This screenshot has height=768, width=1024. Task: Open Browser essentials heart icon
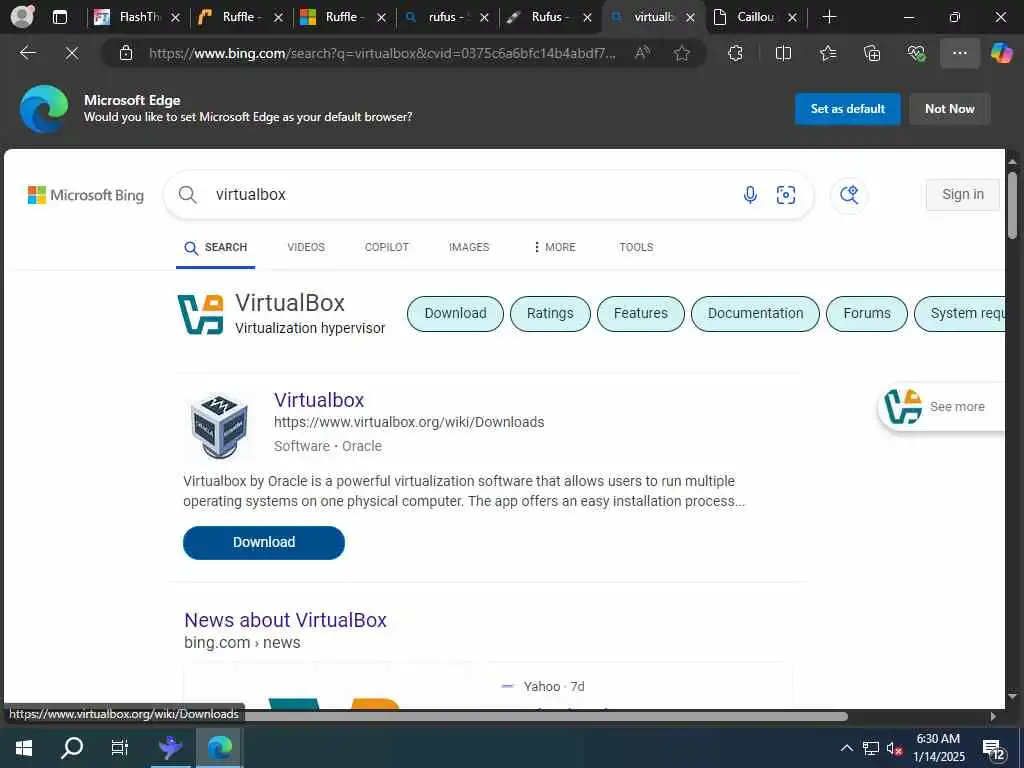[916, 53]
